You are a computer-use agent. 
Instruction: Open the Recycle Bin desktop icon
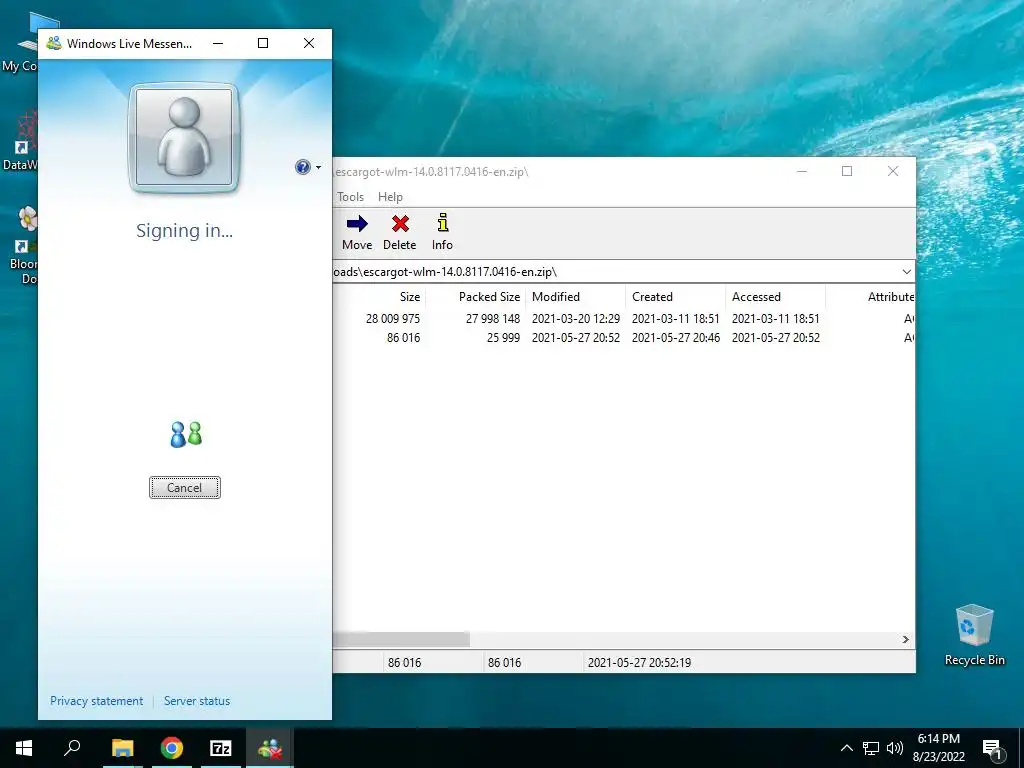point(974,635)
